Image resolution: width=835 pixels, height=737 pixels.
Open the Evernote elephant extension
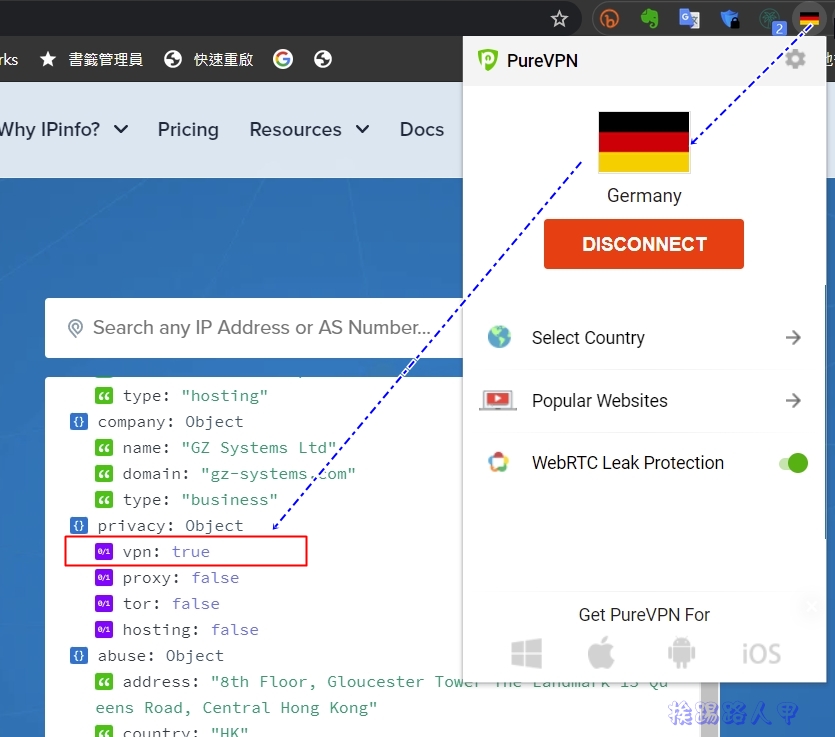click(x=649, y=19)
